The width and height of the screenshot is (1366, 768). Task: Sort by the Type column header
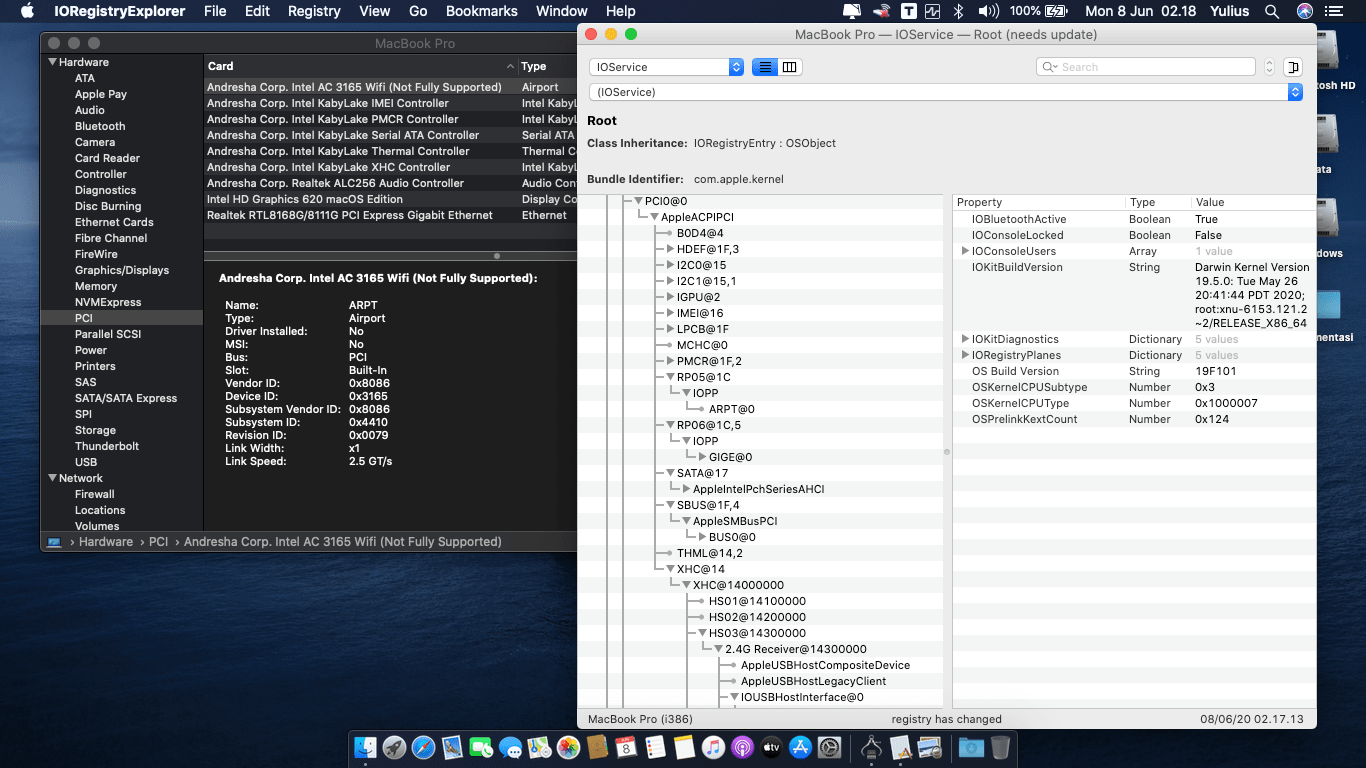click(547, 66)
